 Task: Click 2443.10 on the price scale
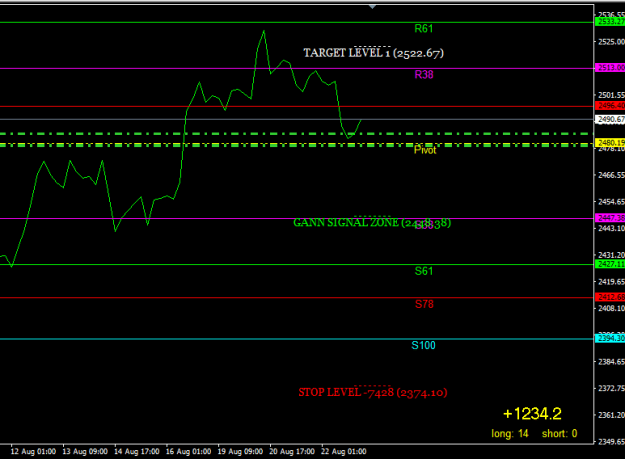coord(611,228)
